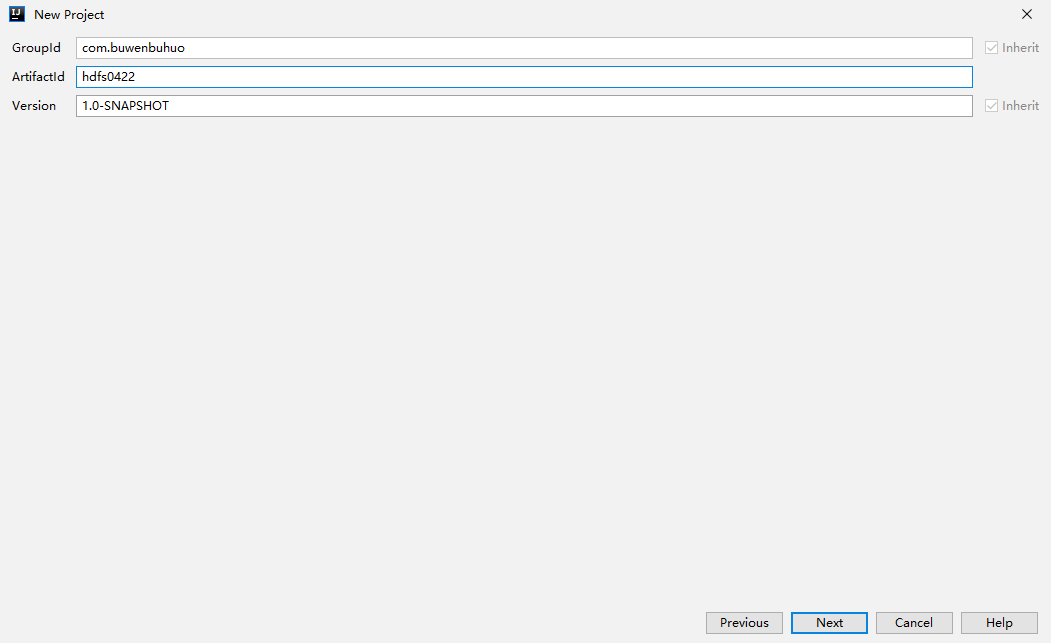Click the New Project title text

[x=69, y=15]
